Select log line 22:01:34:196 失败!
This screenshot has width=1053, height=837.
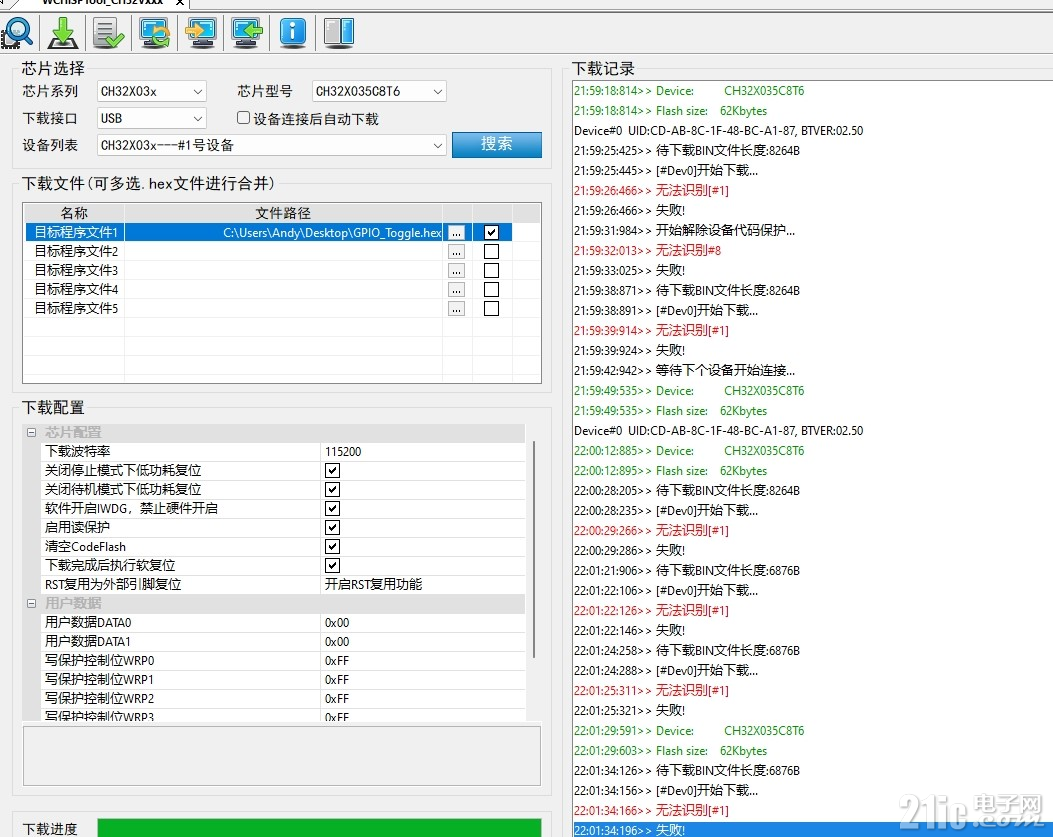[813, 830]
